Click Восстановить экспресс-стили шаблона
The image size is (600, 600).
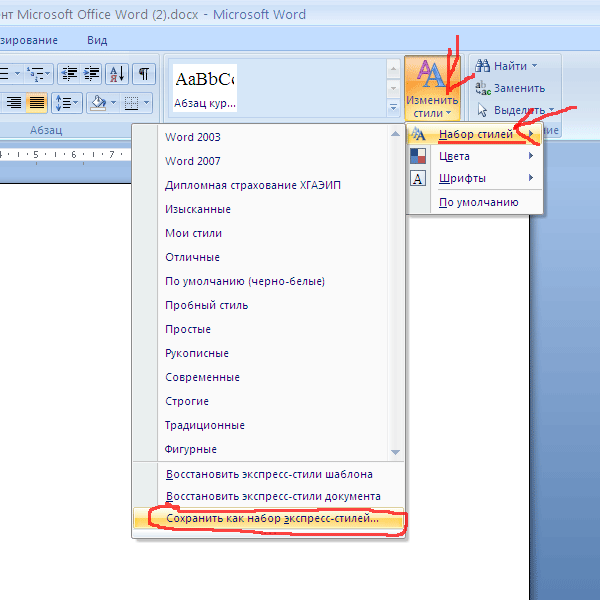tap(269, 474)
